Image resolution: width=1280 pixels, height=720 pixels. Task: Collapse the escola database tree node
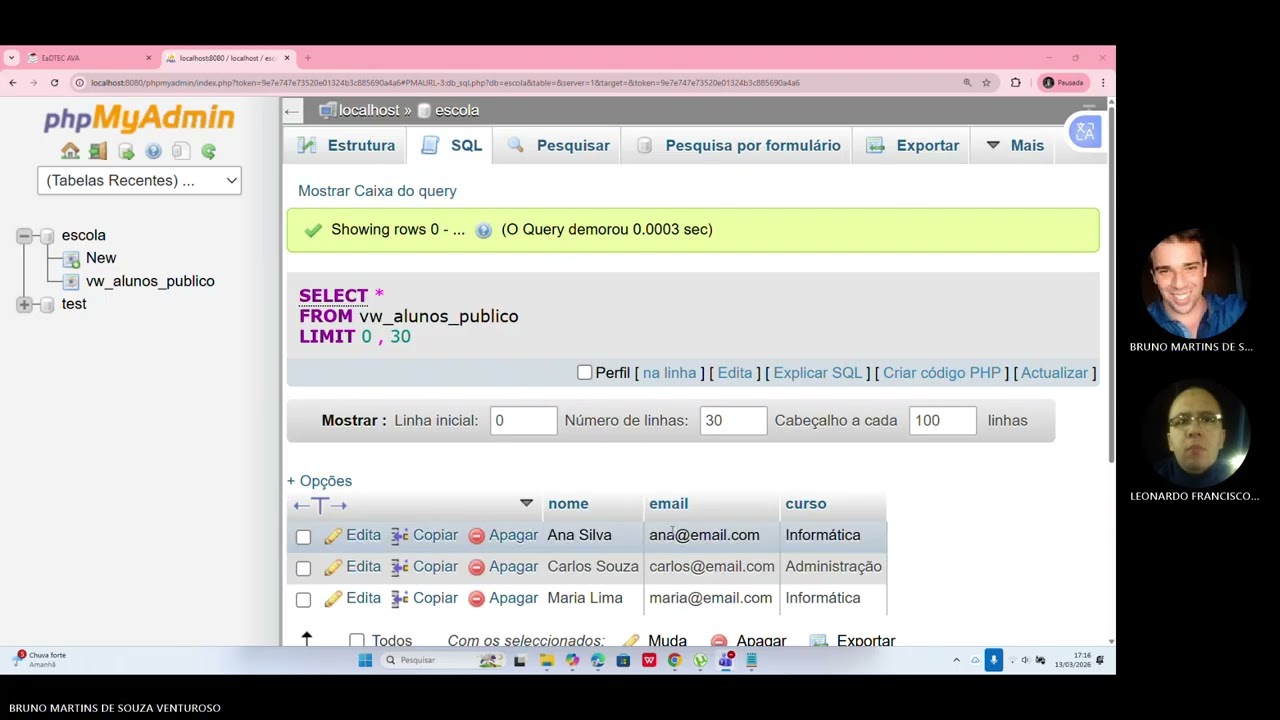tap(24, 236)
